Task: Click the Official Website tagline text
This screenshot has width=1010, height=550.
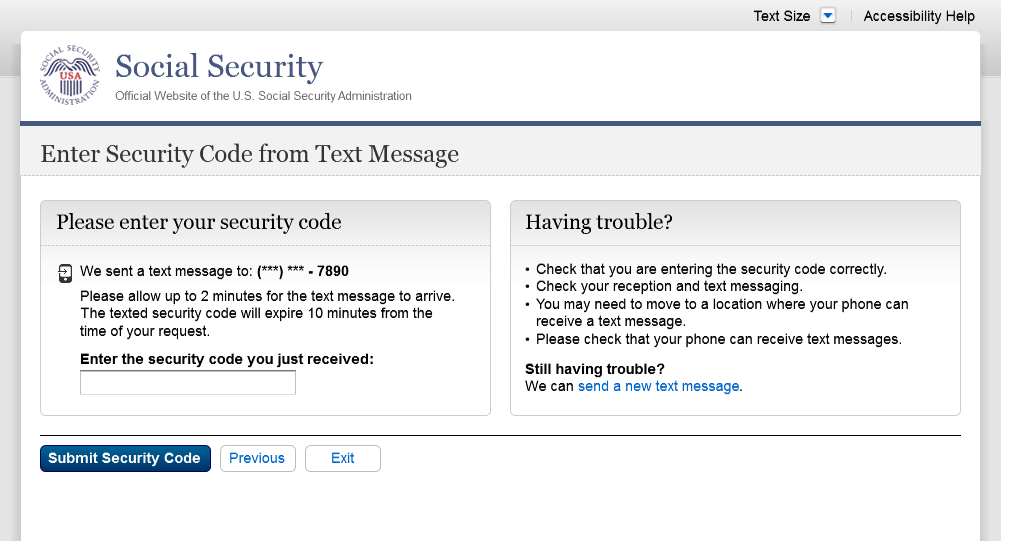Action: click(263, 96)
